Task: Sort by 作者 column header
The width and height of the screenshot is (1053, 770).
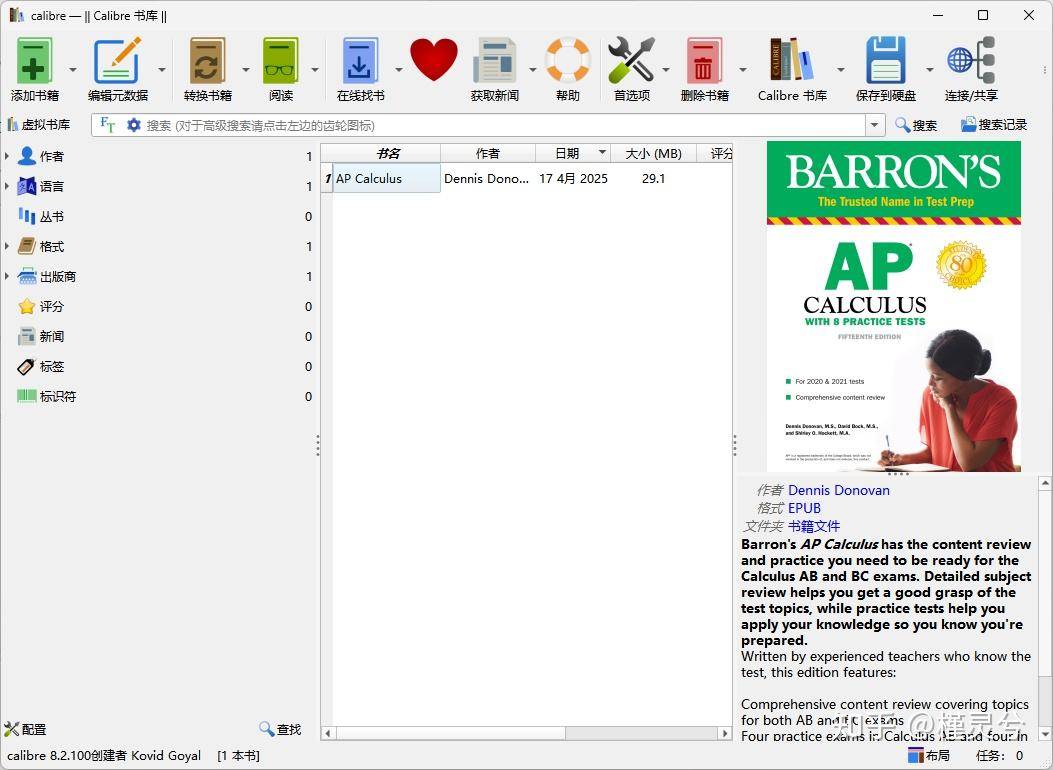Action: tap(488, 153)
